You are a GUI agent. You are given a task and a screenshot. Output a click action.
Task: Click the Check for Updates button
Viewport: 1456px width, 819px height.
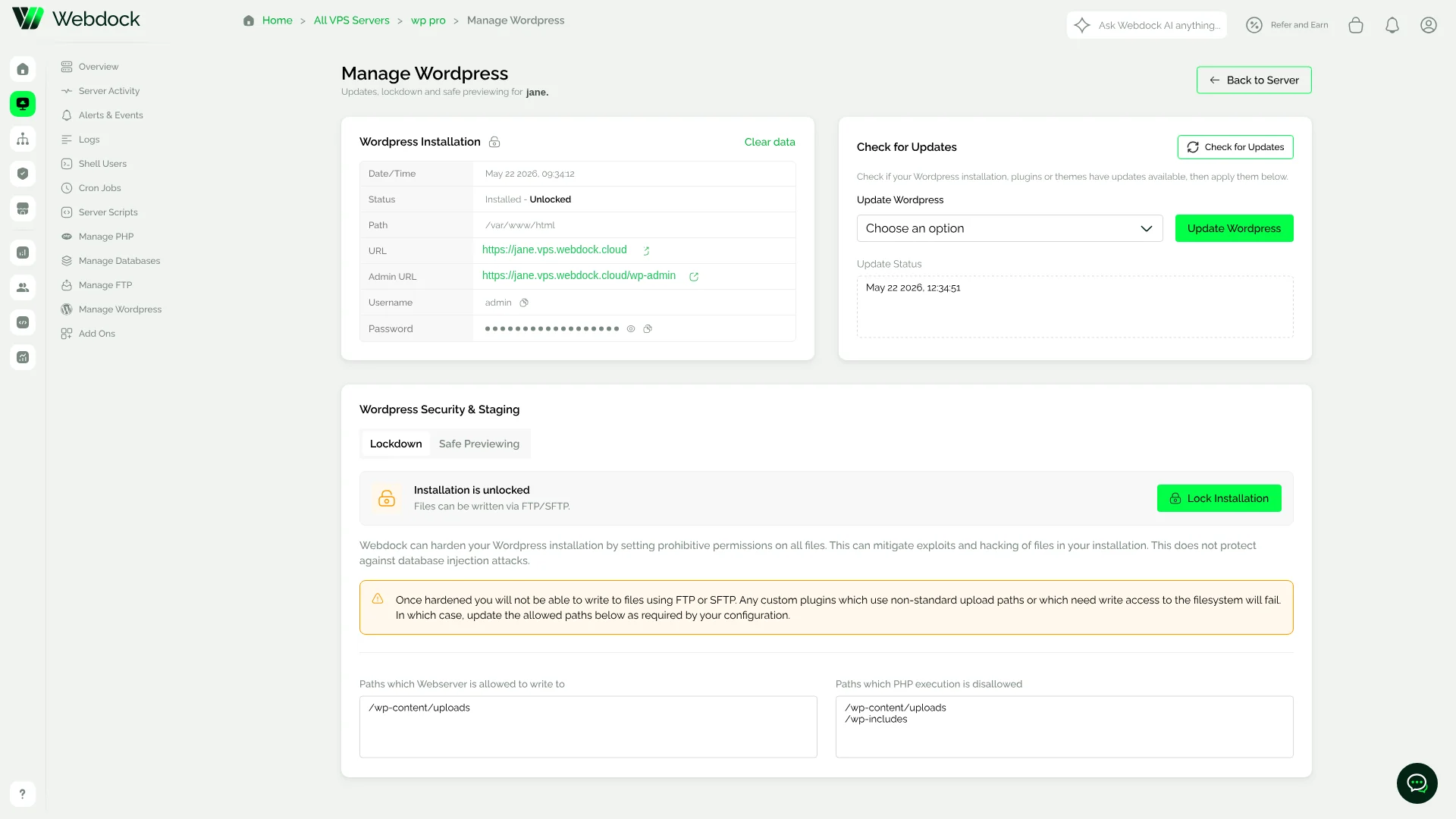1235,147
